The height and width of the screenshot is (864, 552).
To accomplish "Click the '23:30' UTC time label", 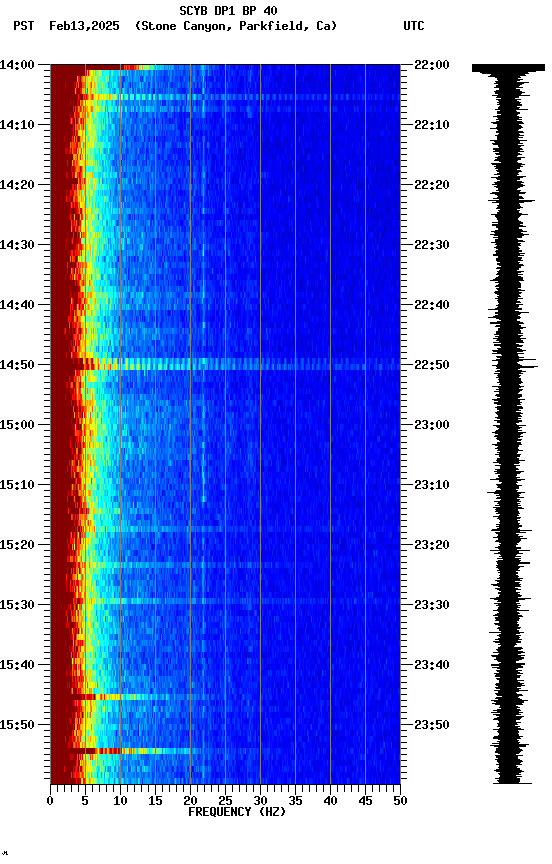I will (x=432, y=606).
